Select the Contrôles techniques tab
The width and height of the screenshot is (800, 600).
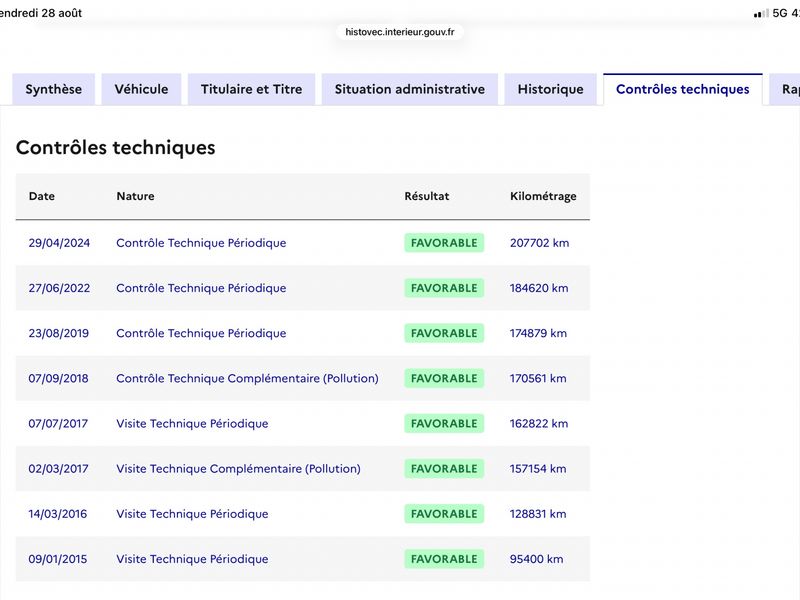tap(683, 89)
